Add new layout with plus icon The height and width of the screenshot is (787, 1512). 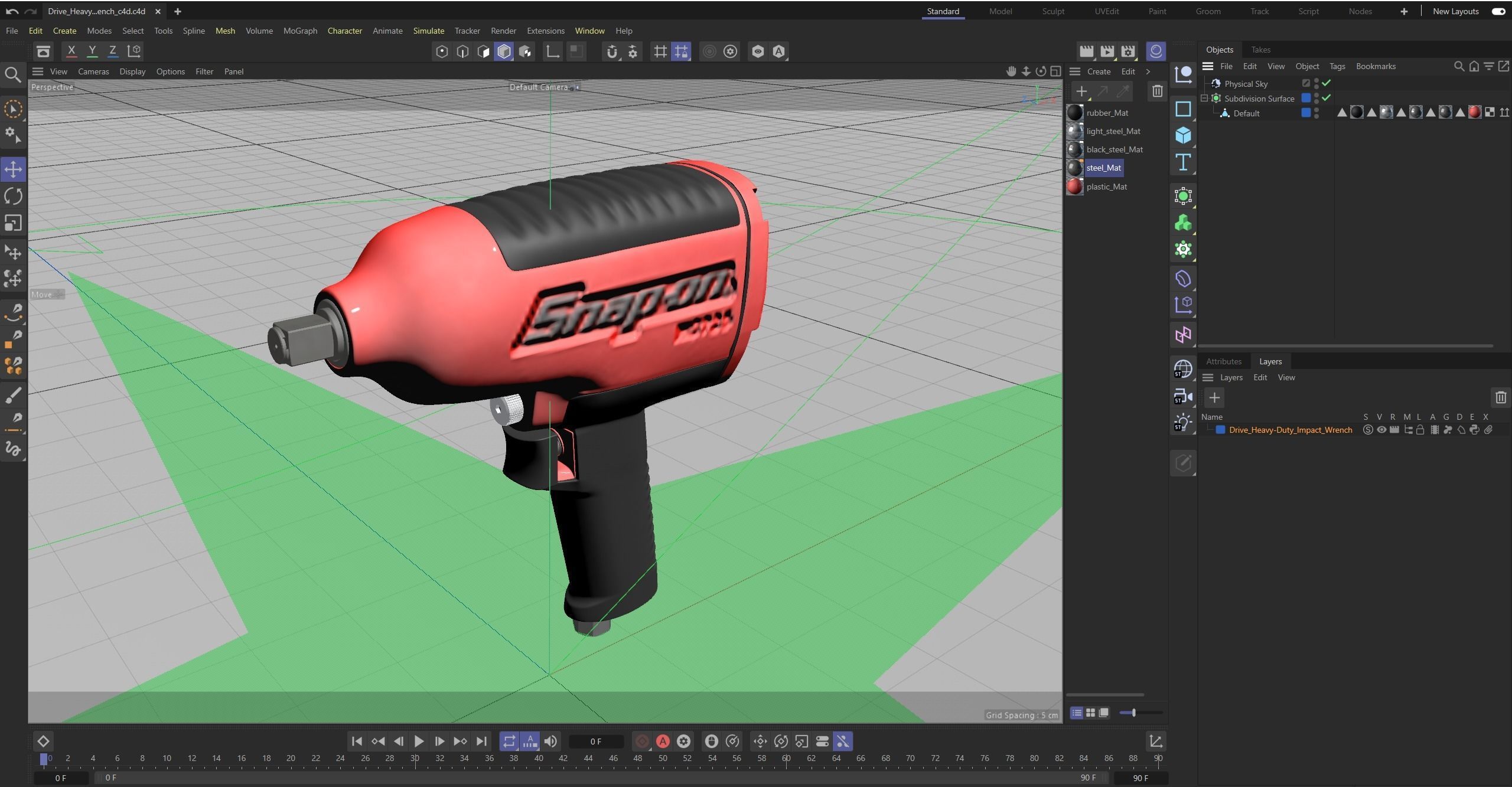[1404, 11]
